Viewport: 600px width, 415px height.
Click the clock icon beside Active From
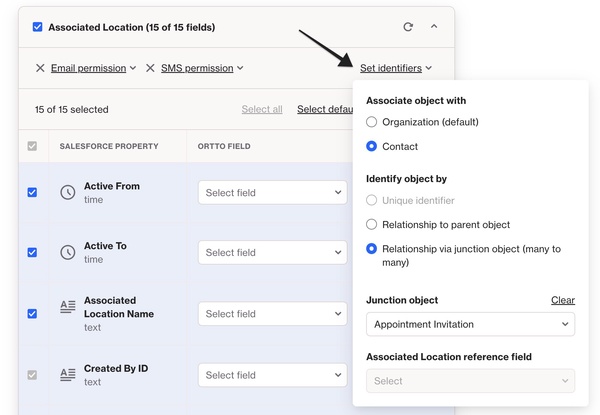coord(68,192)
